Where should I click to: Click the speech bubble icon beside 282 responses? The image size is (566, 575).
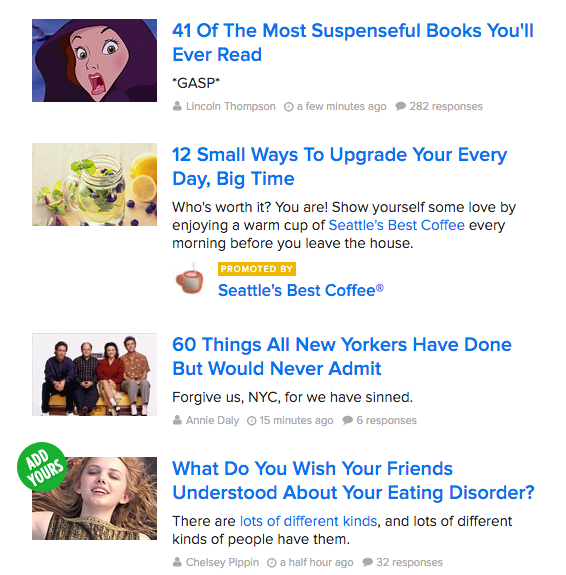click(400, 106)
